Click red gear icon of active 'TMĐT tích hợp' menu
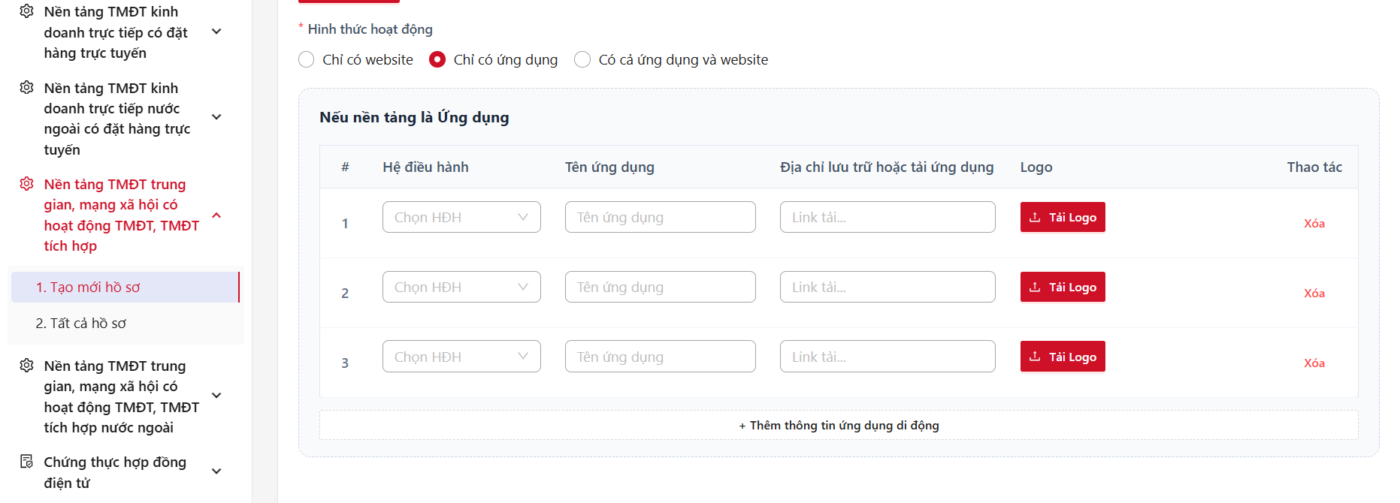 coord(27,184)
